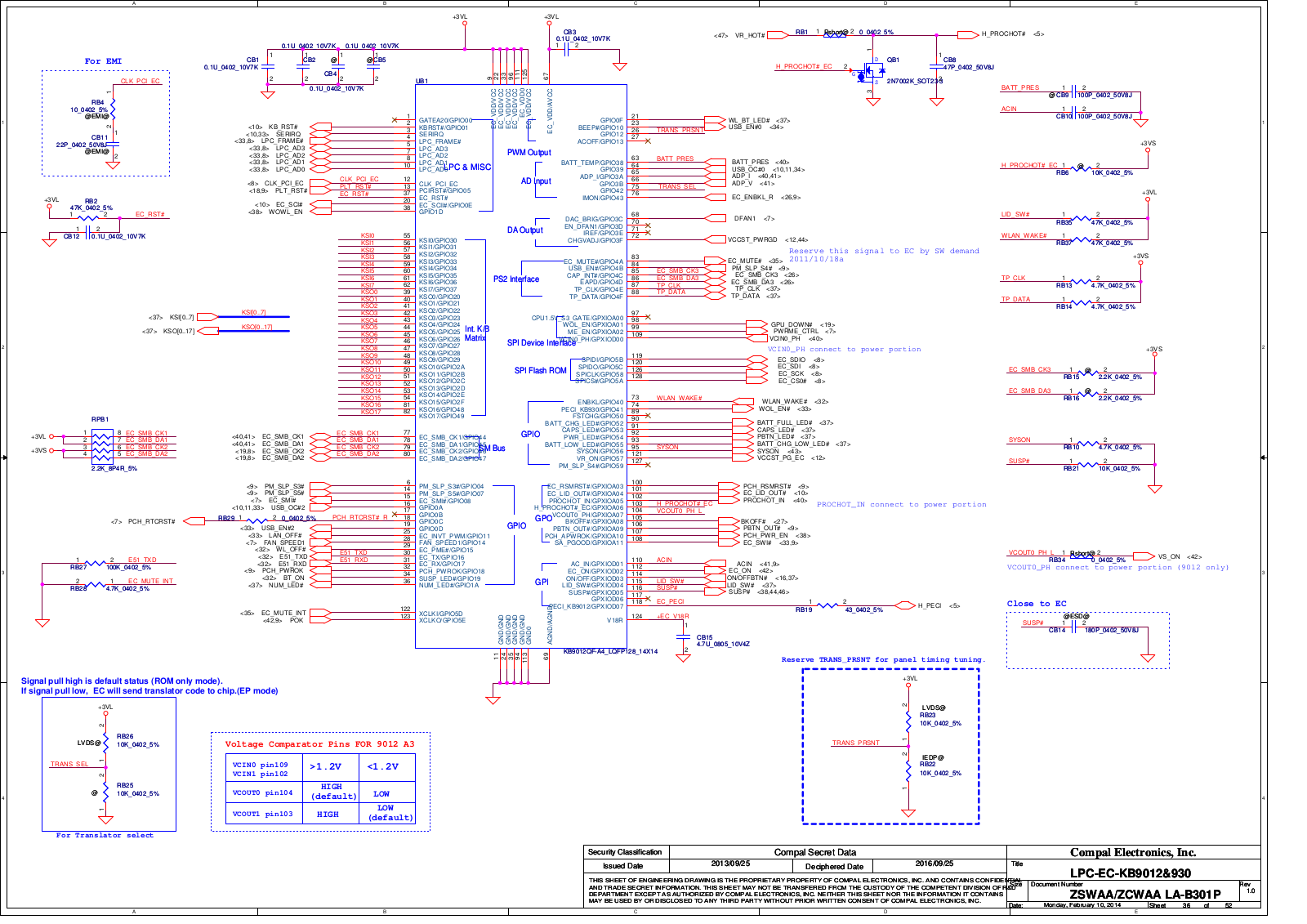Select the KSI[0..7] bus port
The height and width of the screenshot is (924, 1307).
pos(207,317)
